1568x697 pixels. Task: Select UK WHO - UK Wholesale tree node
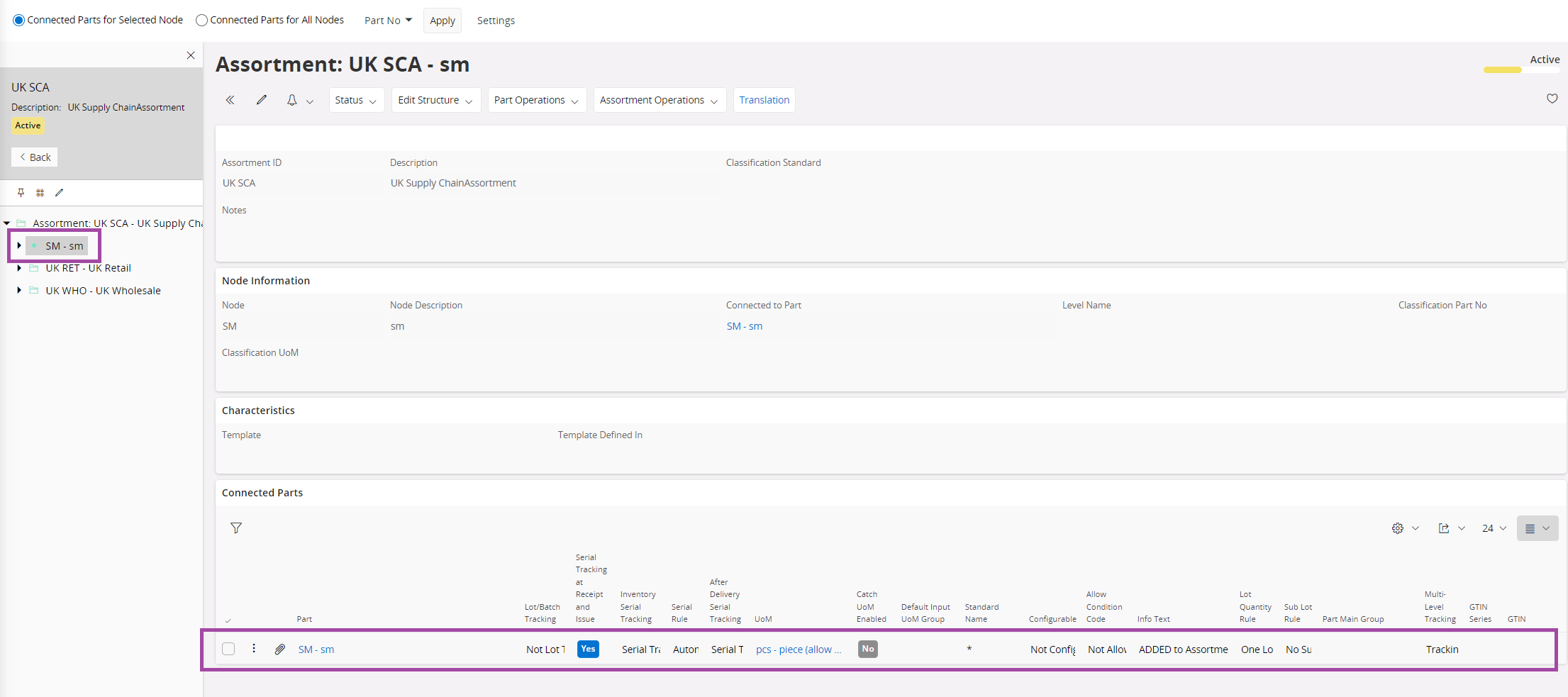[103, 291]
